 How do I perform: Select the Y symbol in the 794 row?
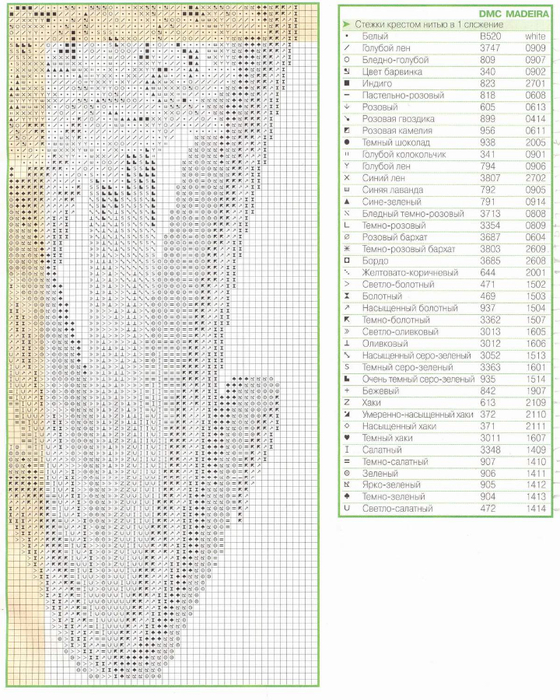point(347,166)
